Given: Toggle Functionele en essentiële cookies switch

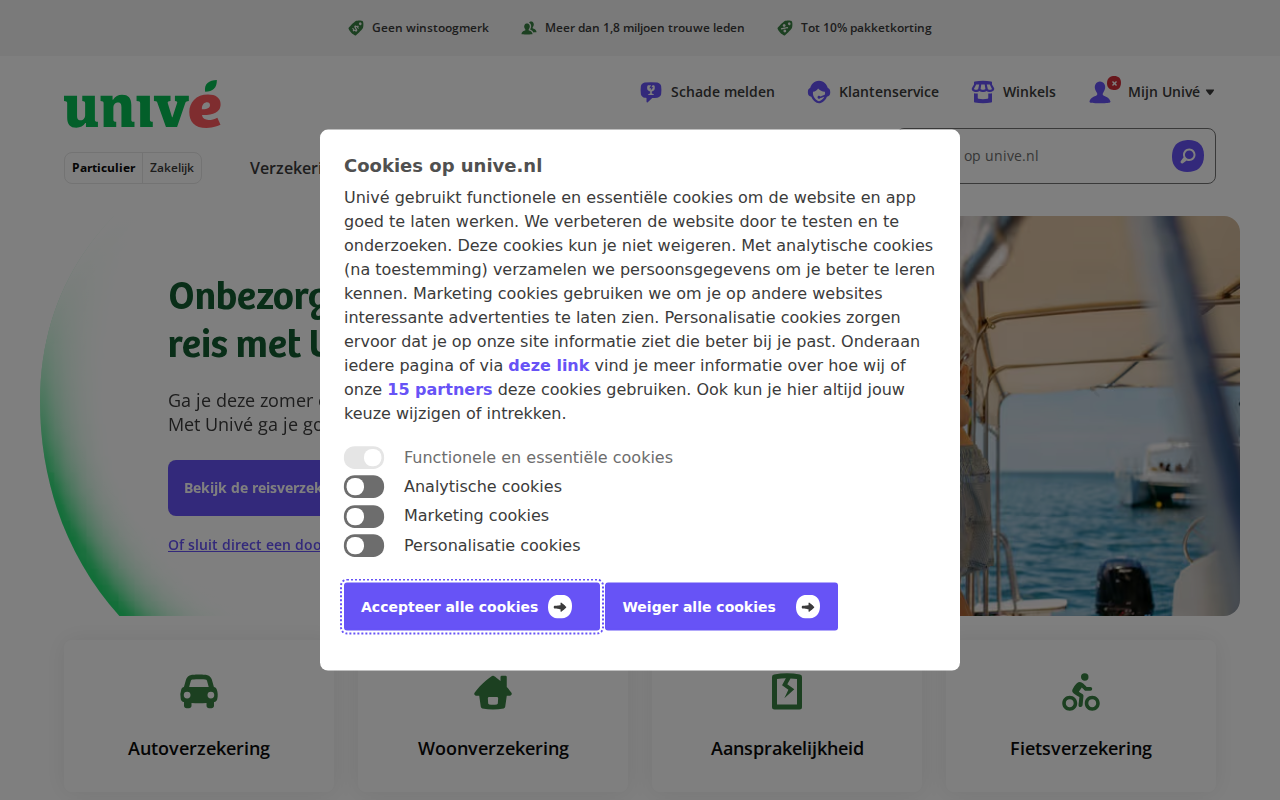Looking at the screenshot, I should pos(364,458).
